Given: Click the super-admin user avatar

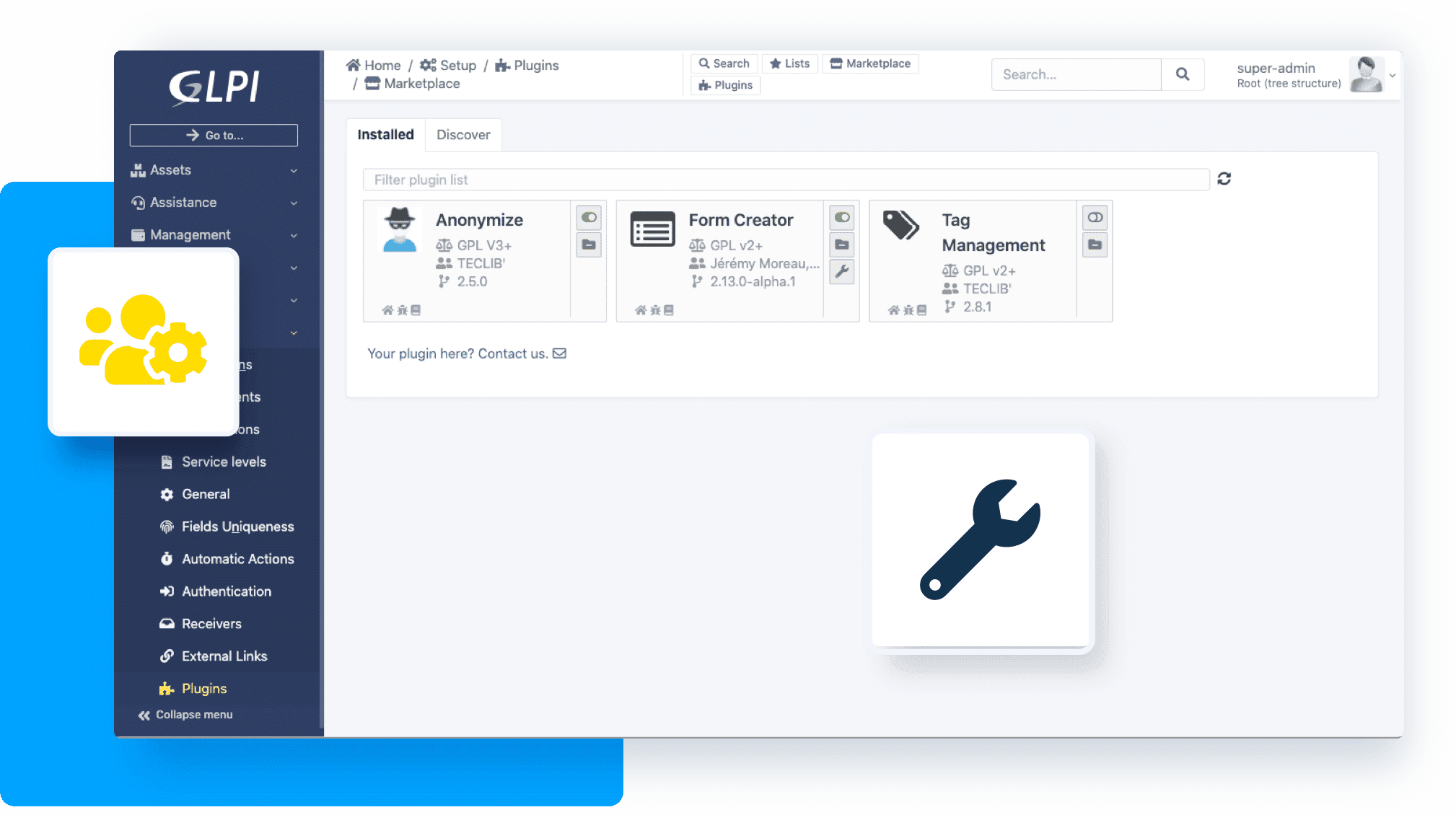Looking at the screenshot, I should click(1367, 75).
